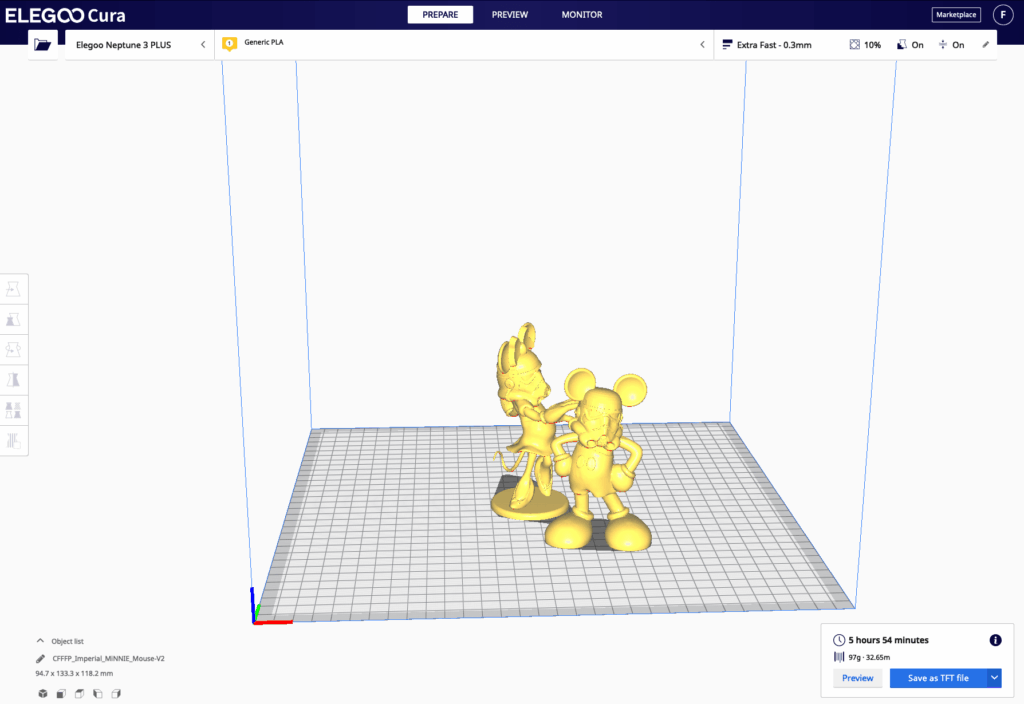Expand the Elegoo Neptune 3 PLUS printer selector
The height and width of the screenshot is (704, 1024).
tap(140, 45)
